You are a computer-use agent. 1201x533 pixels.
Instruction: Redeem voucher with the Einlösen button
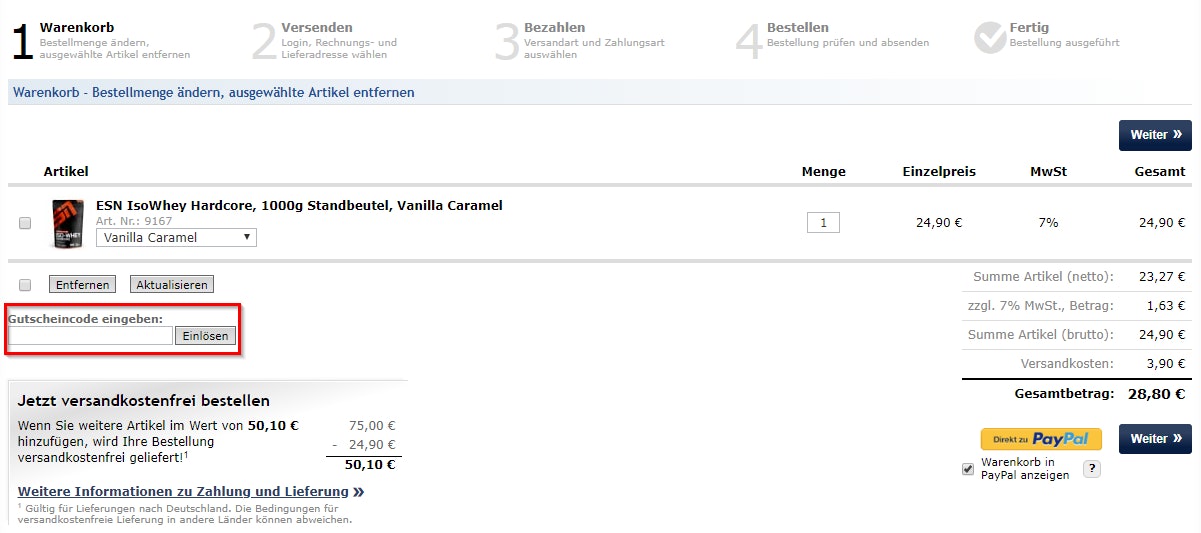(205, 336)
